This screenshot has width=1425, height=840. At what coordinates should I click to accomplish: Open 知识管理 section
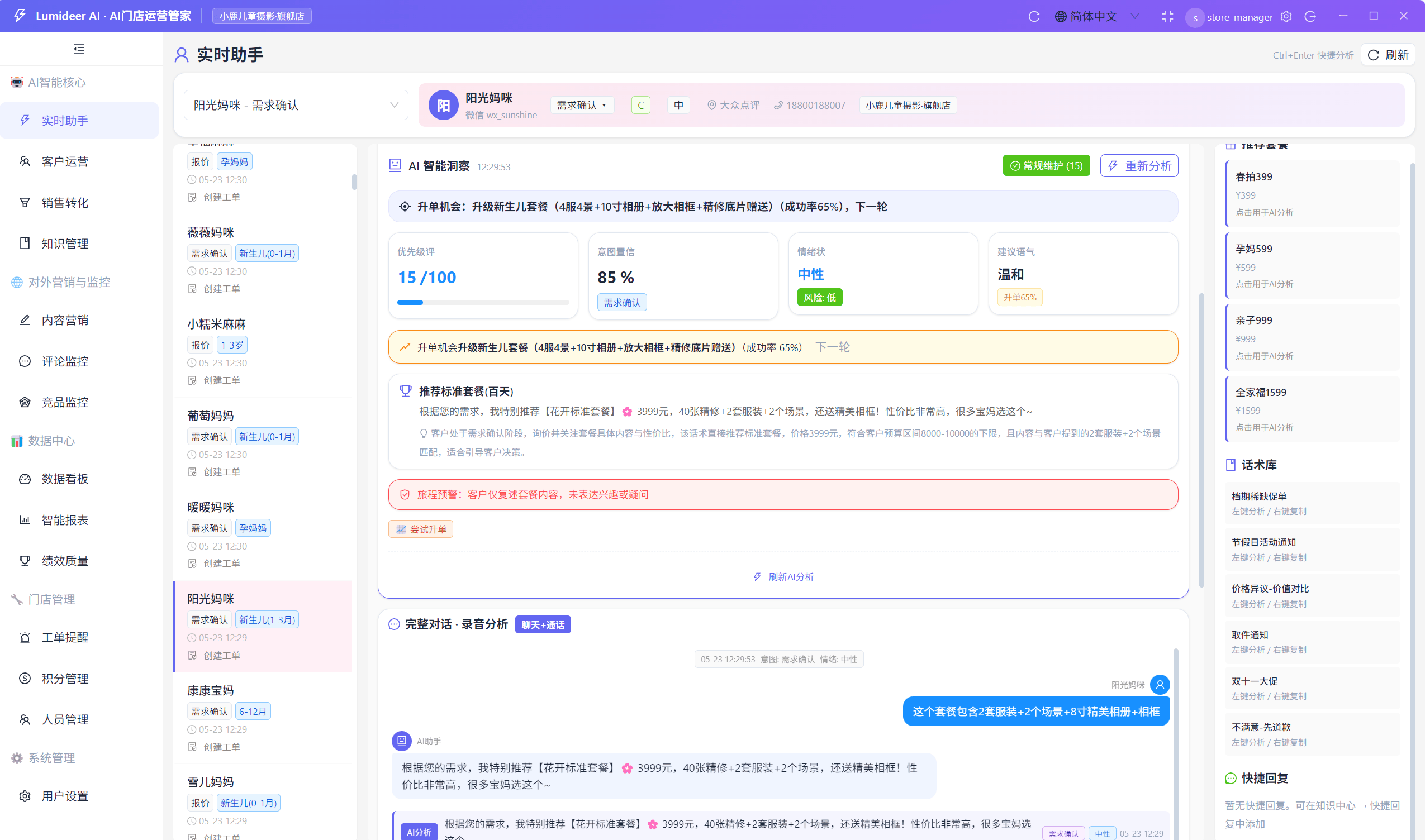click(x=79, y=244)
